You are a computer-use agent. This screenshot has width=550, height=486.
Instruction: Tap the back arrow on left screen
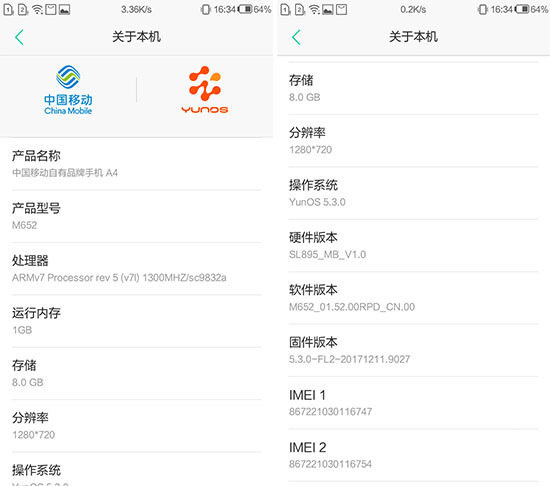pos(19,37)
